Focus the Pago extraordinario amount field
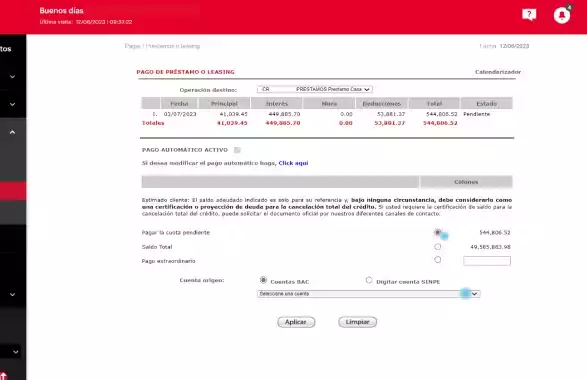Viewport: 587px width, 380px height. tap(487, 261)
